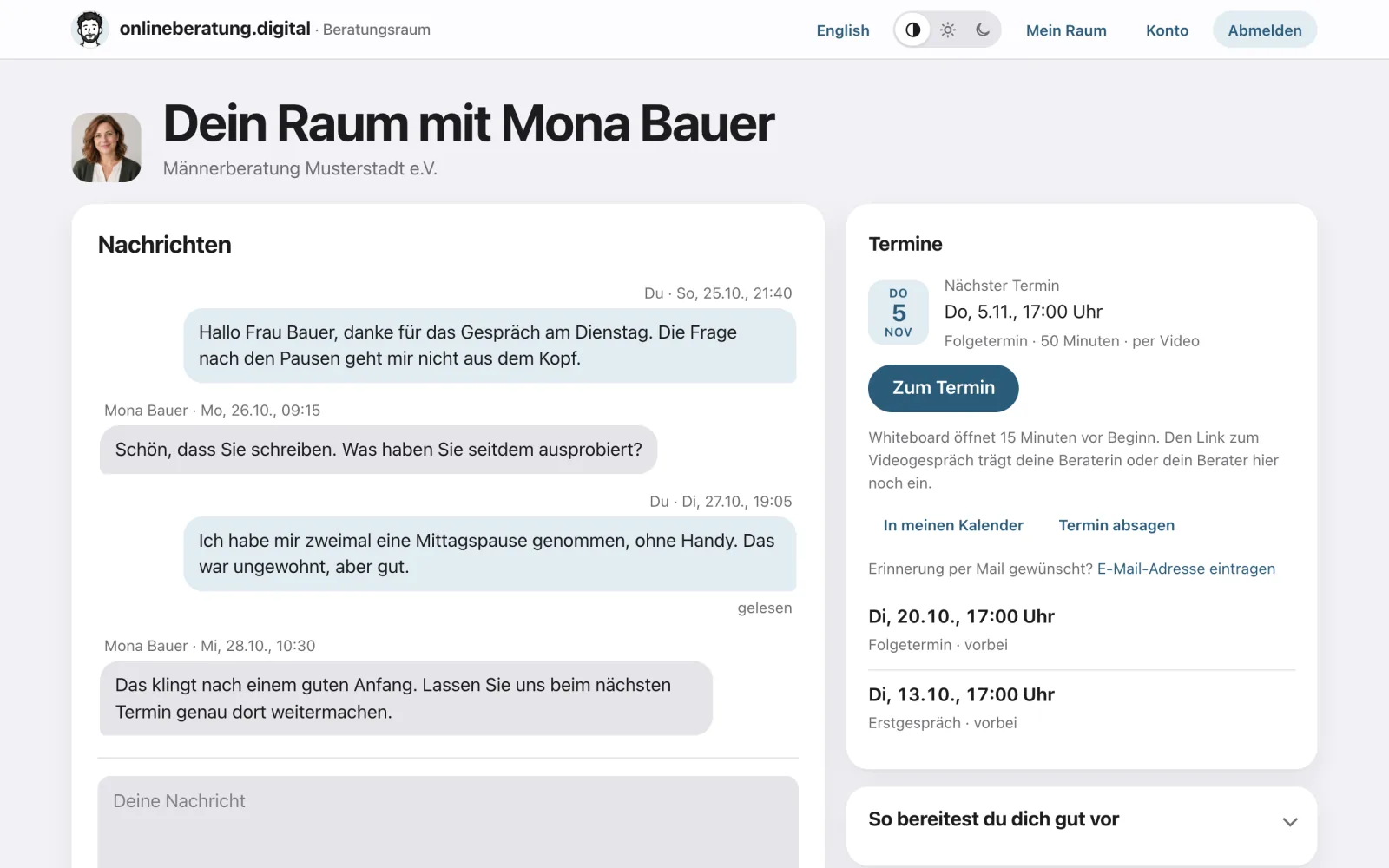This screenshot has height=868, width=1389.
Task: Click the 'gelesen' read status
Action: pos(765,608)
